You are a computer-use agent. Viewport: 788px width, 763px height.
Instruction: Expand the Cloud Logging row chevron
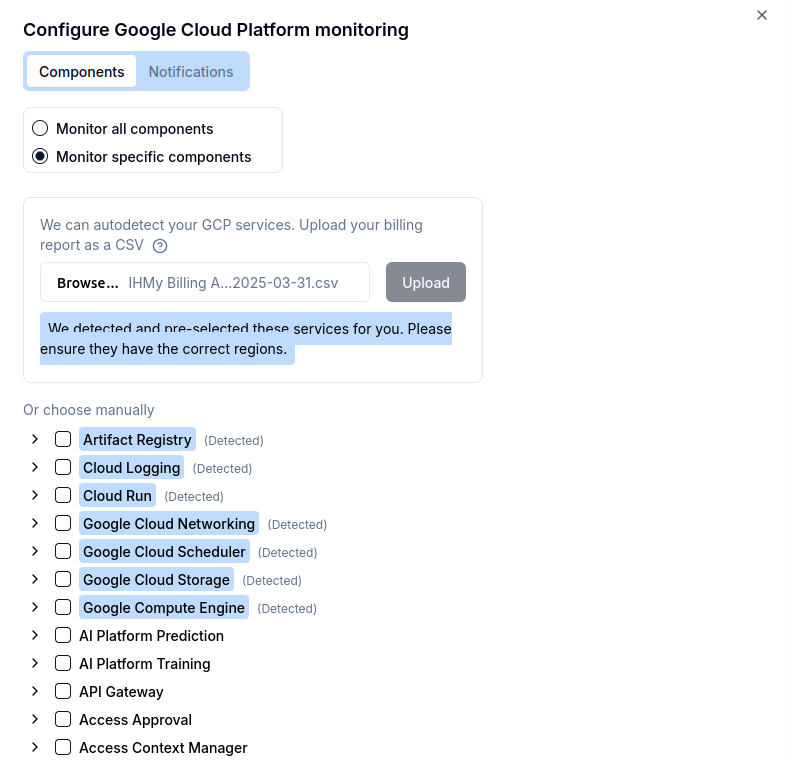(35, 467)
